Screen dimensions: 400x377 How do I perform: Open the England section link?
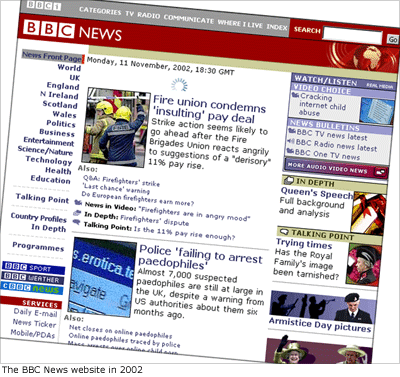click(63, 86)
